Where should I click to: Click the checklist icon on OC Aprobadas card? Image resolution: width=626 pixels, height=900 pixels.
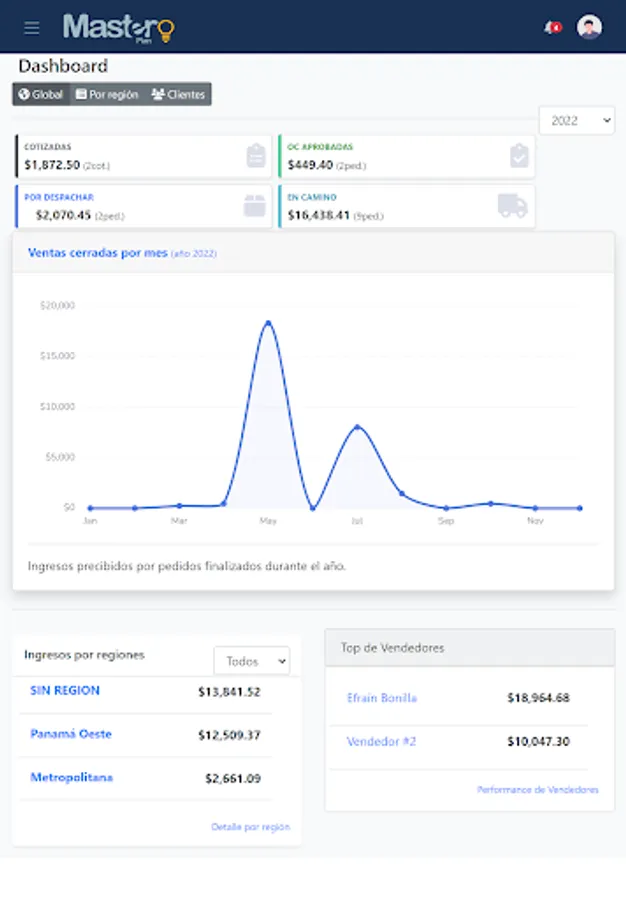coord(518,156)
